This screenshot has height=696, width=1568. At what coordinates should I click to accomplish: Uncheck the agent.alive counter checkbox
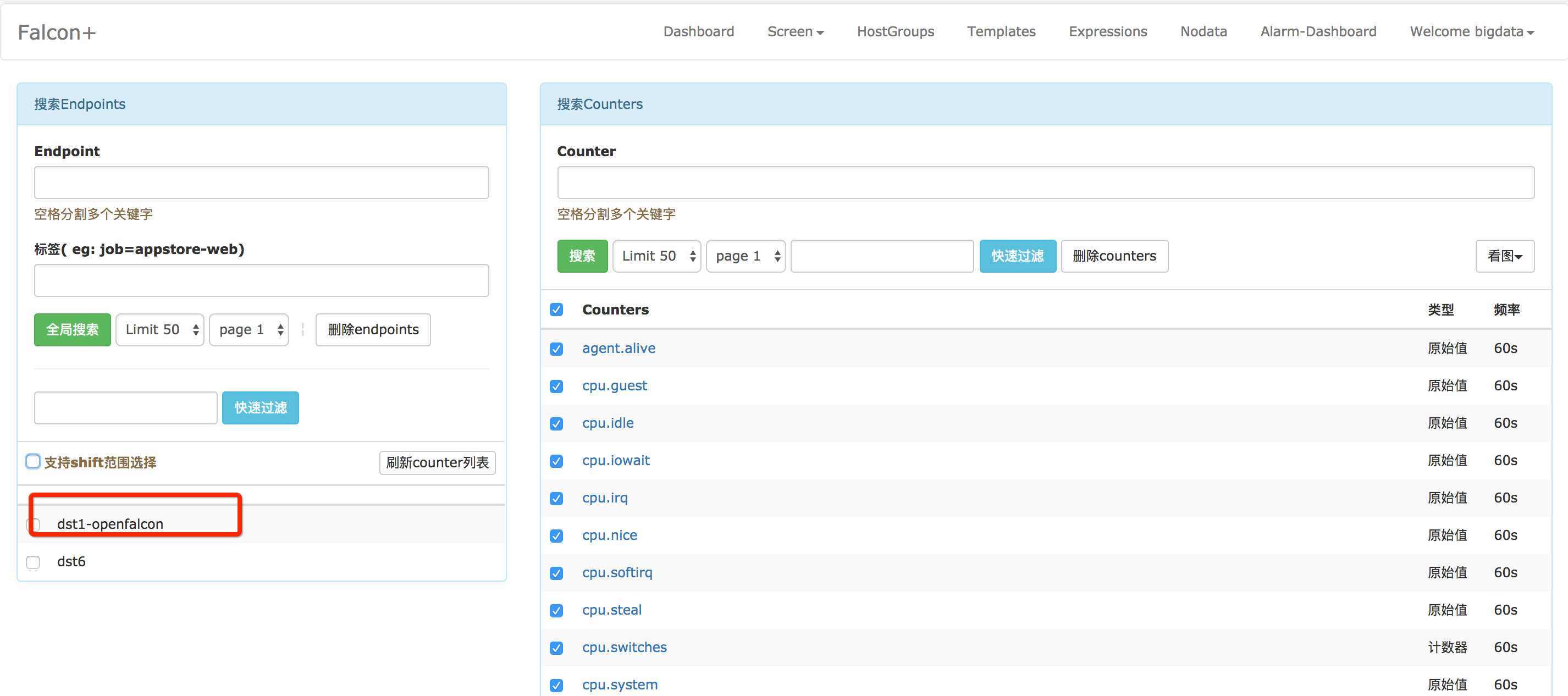pyautogui.click(x=556, y=349)
